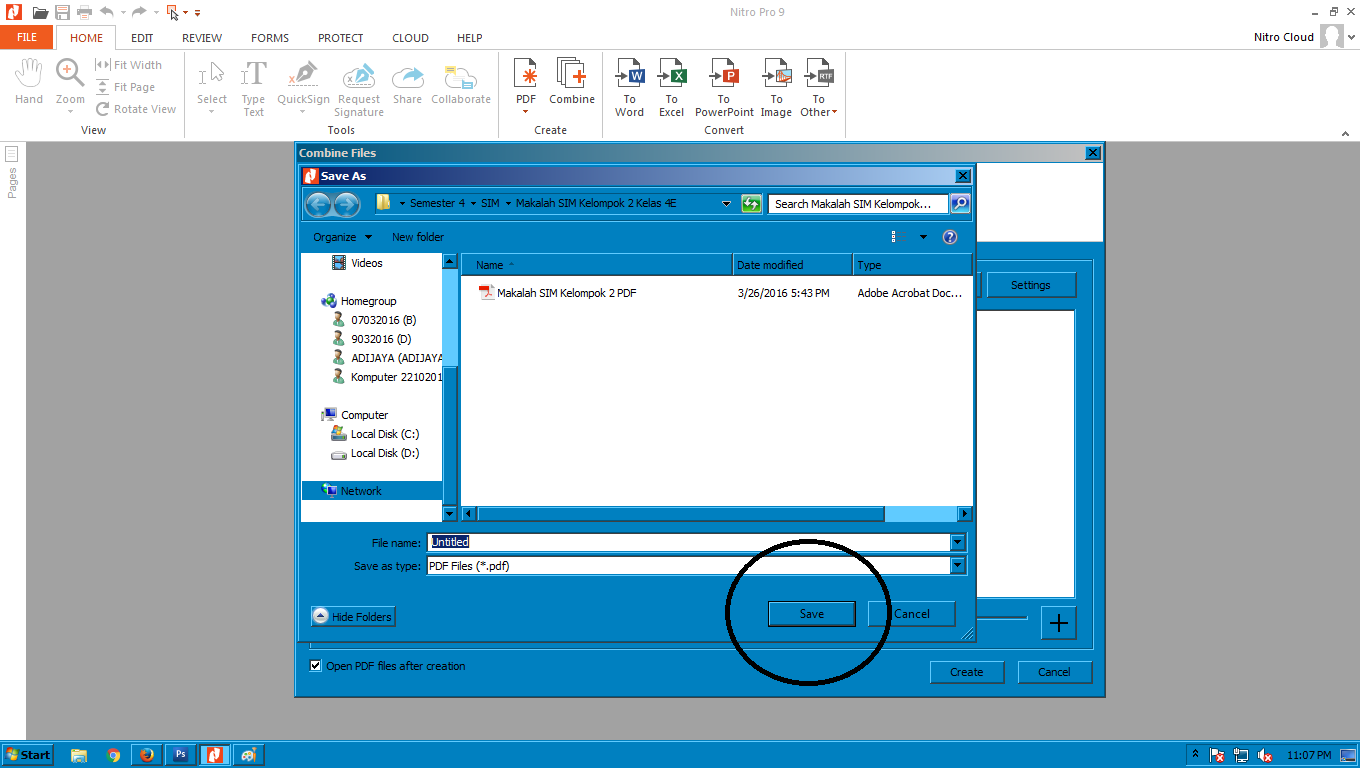Image resolution: width=1360 pixels, height=768 pixels.
Task: Click the Collaborate icon
Action: [x=460, y=85]
